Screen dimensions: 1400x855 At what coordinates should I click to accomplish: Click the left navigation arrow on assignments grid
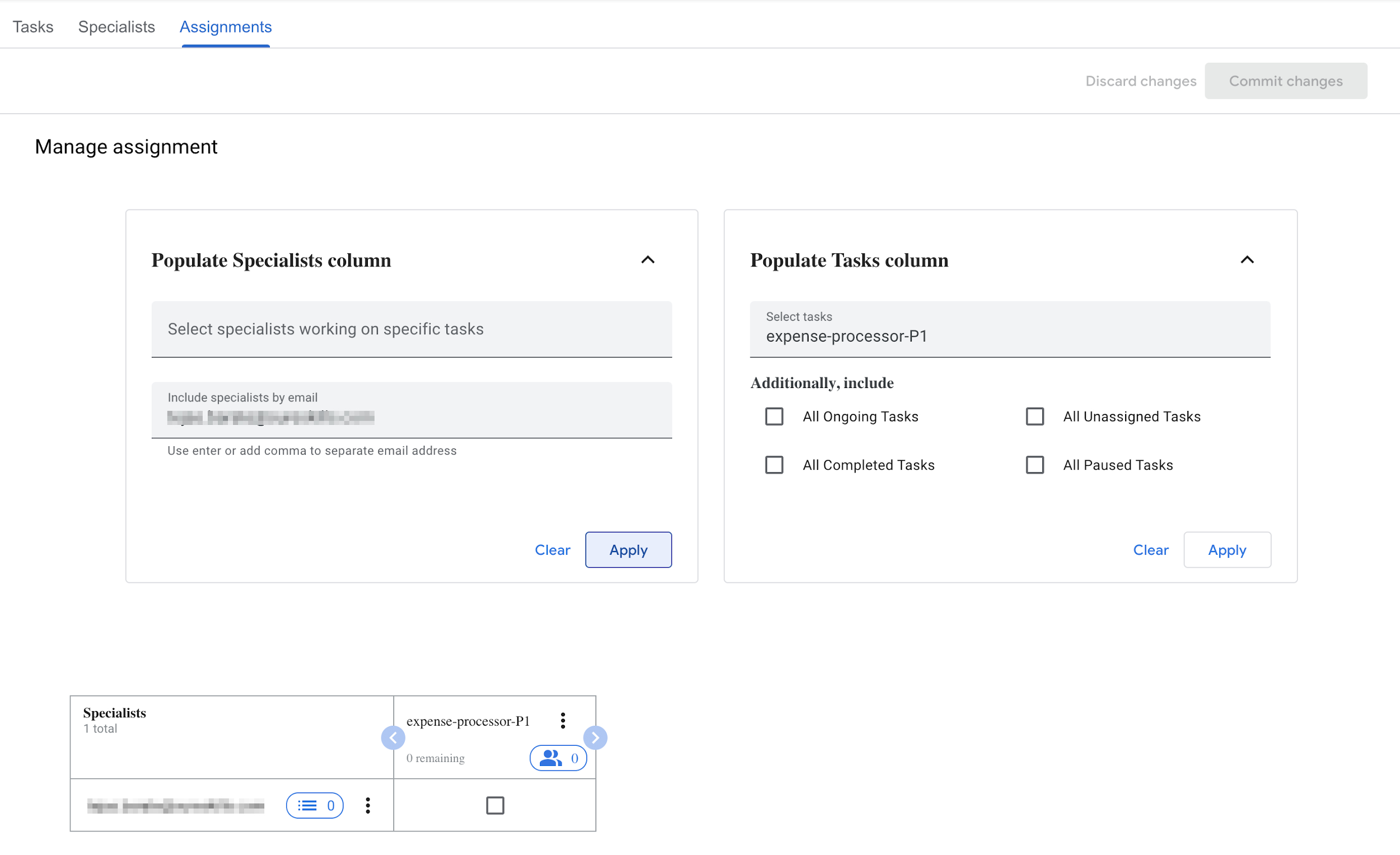[392, 738]
